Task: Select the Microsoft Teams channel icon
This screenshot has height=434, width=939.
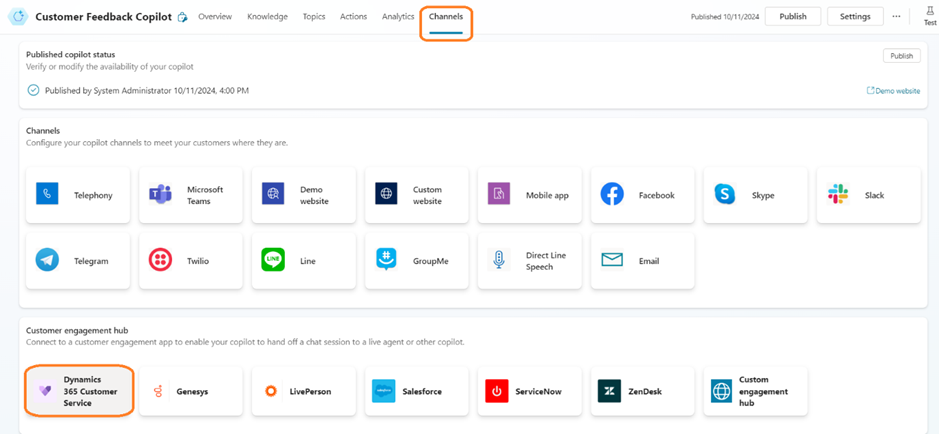Action: (x=160, y=195)
